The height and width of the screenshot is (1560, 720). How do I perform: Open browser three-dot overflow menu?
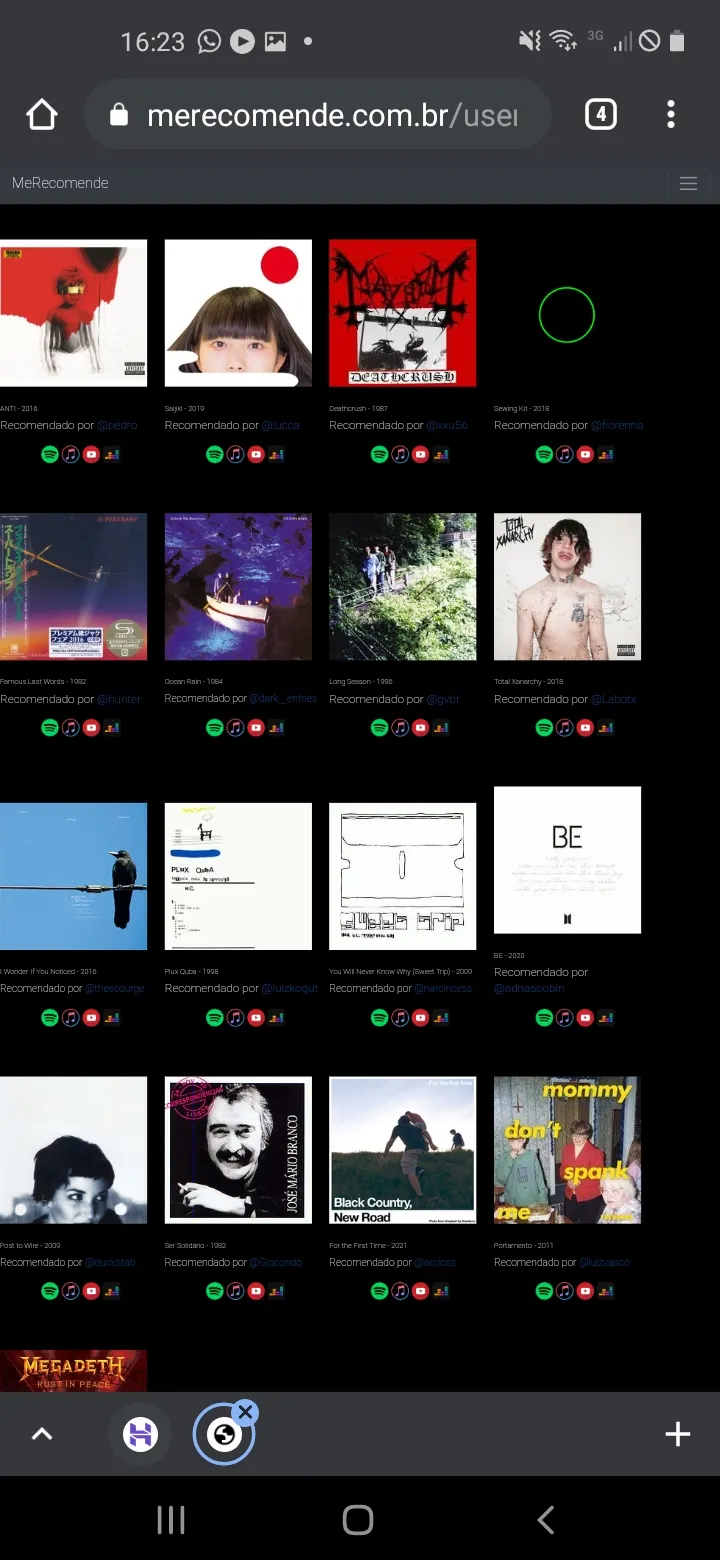(671, 115)
